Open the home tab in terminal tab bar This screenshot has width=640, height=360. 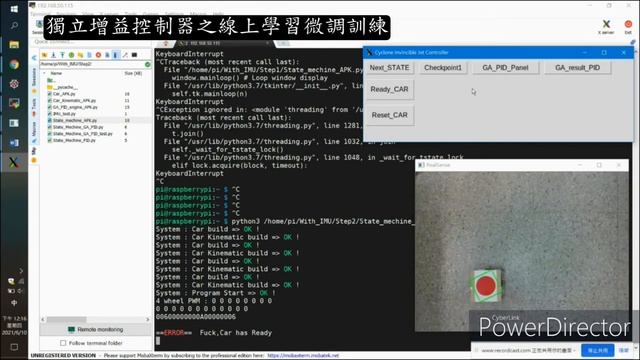166,43
